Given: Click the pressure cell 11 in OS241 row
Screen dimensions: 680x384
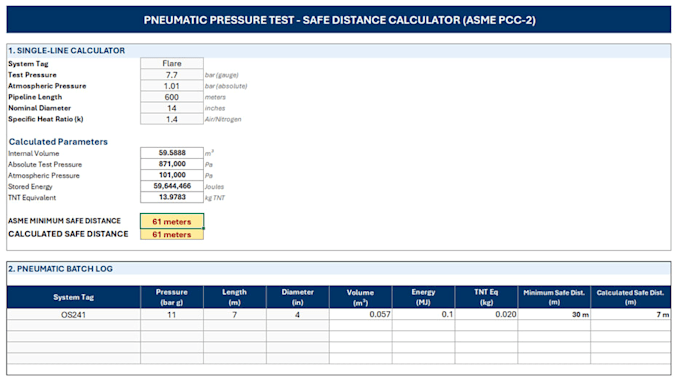Looking at the screenshot, I should 172,315.
